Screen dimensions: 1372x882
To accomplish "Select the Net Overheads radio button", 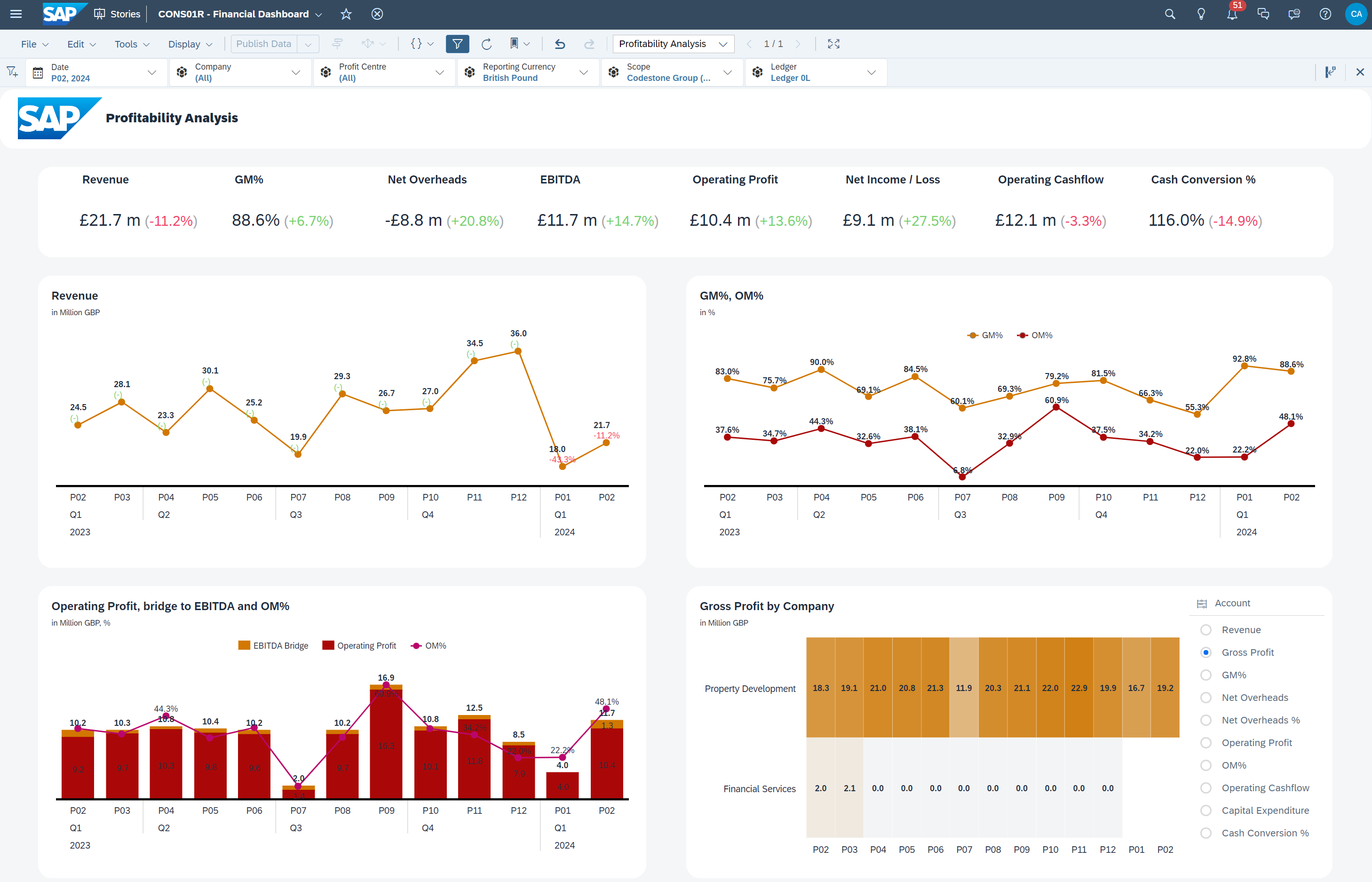I will coord(1206,698).
